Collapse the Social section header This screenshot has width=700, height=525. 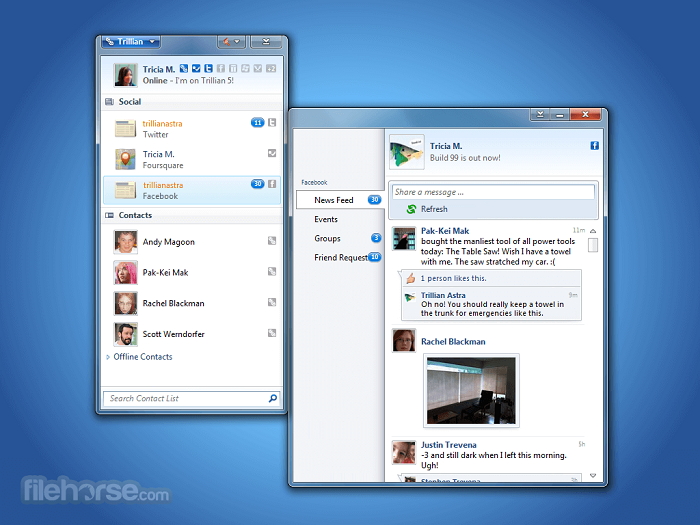tap(130, 102)
